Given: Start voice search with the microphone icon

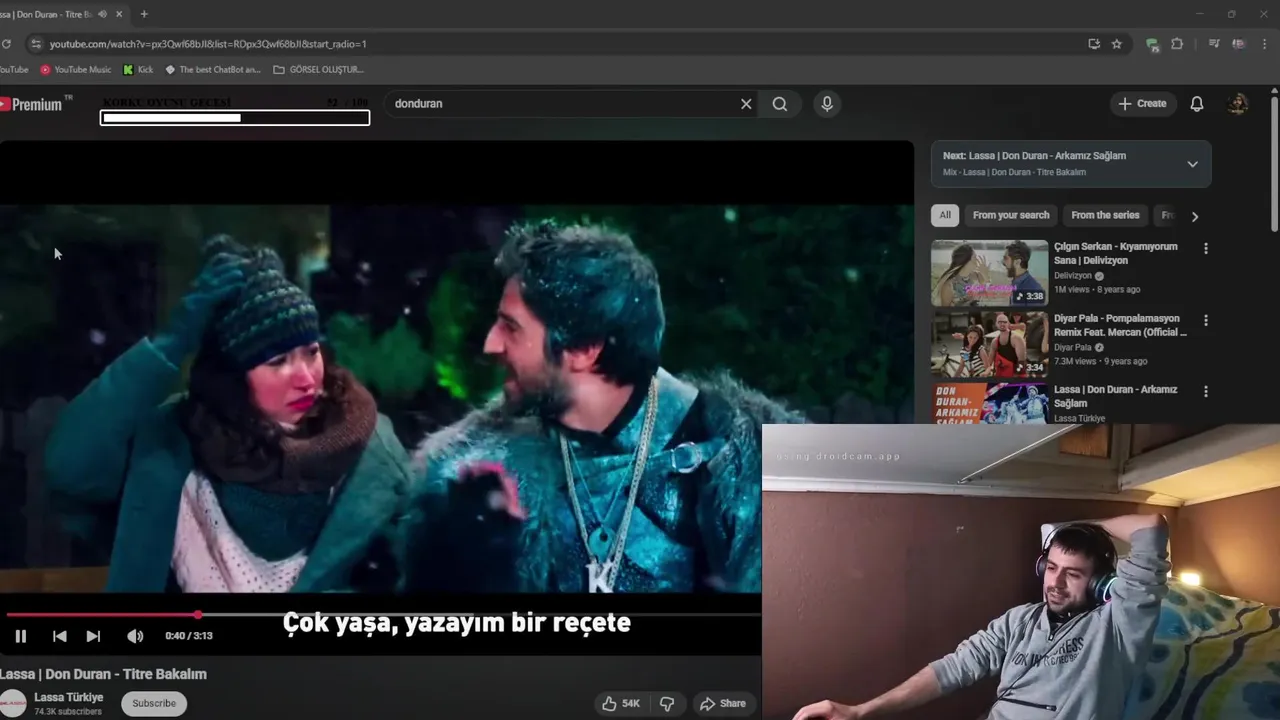Looking at the screenshot, I should tap(827, 104).
